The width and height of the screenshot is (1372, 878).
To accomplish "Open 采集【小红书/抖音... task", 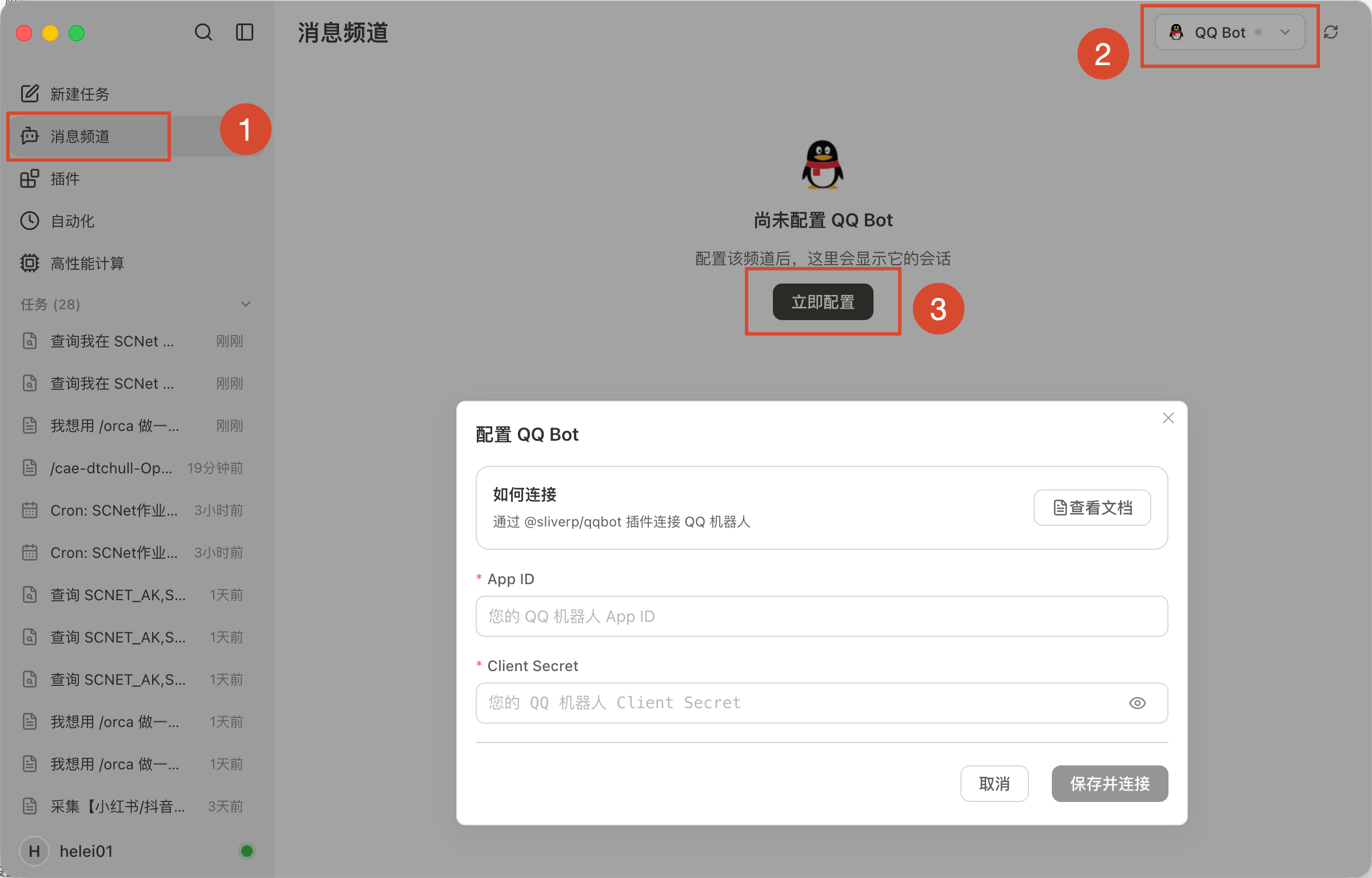I will [137, 807].
